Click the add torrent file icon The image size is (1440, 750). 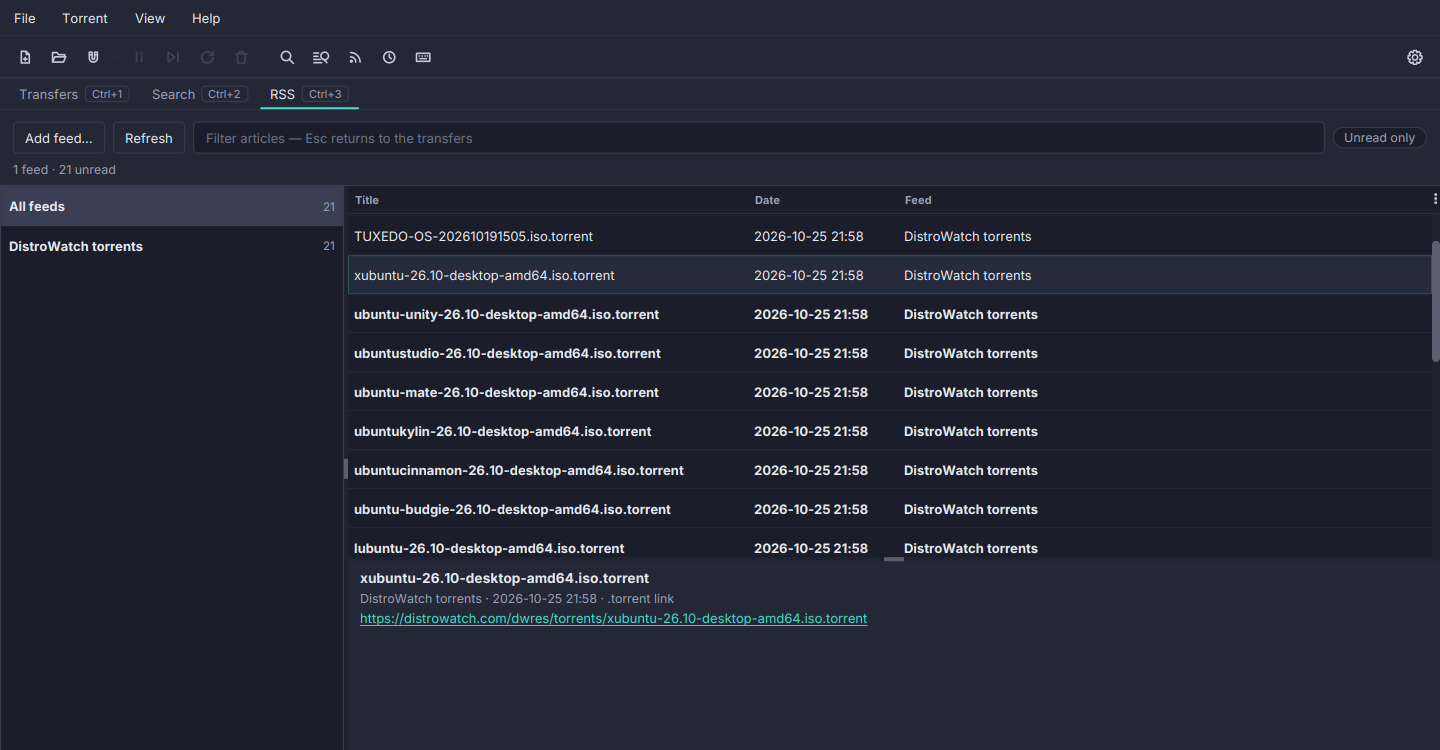25,57
